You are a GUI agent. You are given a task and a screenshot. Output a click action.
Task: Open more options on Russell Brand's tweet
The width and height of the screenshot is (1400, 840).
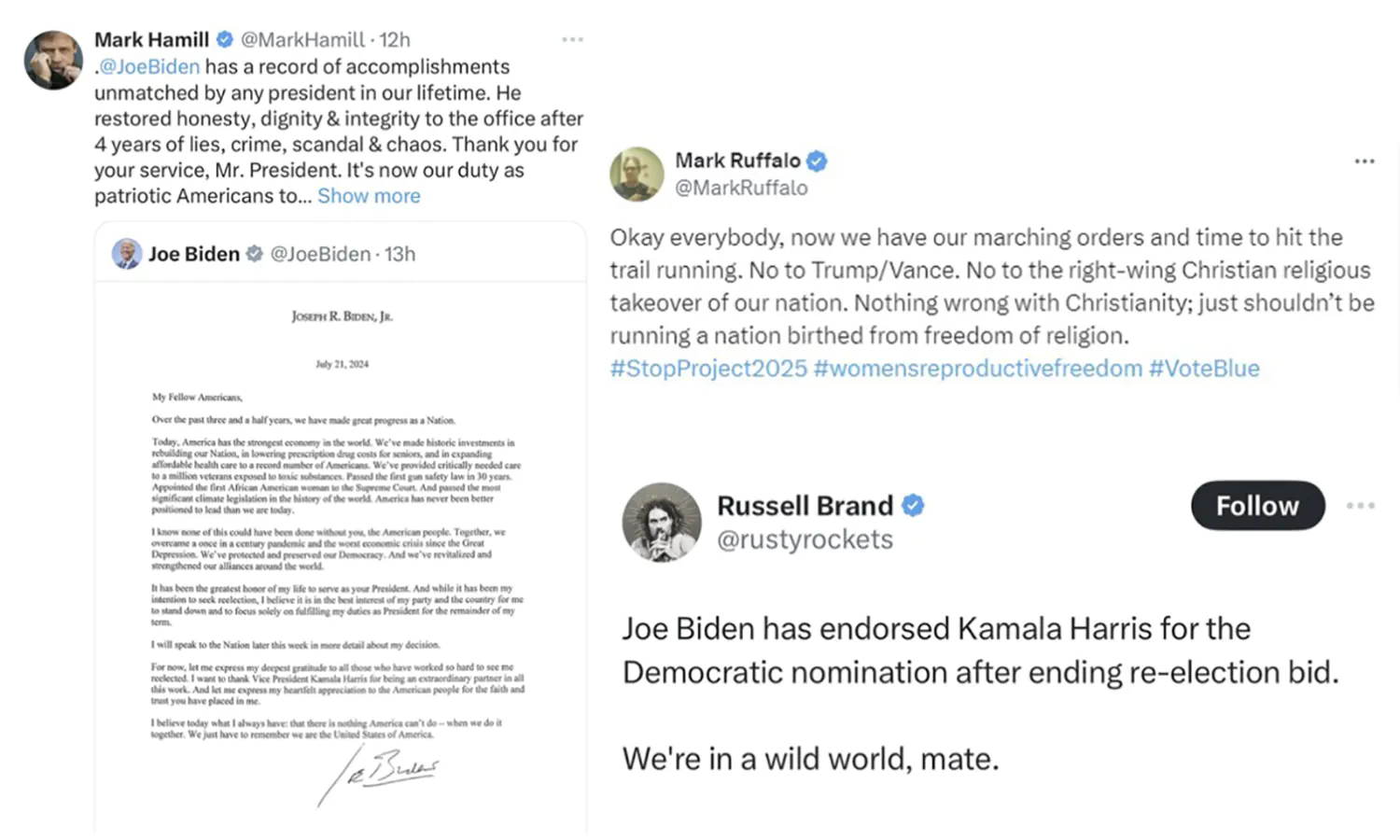tap(1360, 506)
